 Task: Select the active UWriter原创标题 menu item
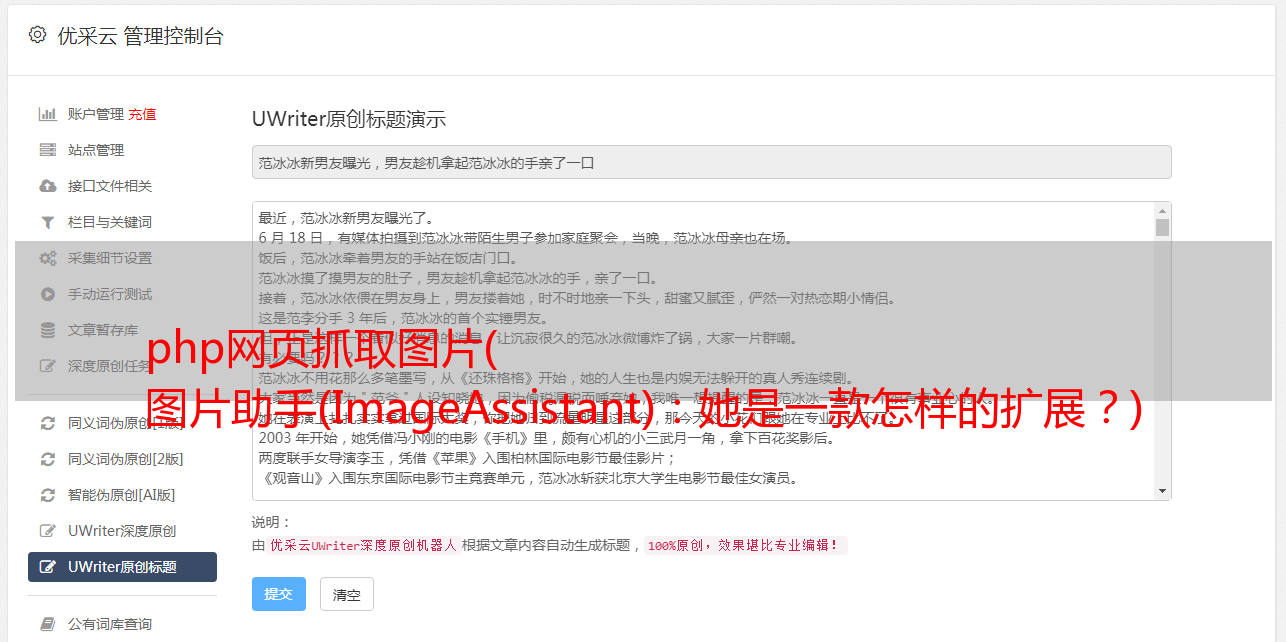(122, 567)
